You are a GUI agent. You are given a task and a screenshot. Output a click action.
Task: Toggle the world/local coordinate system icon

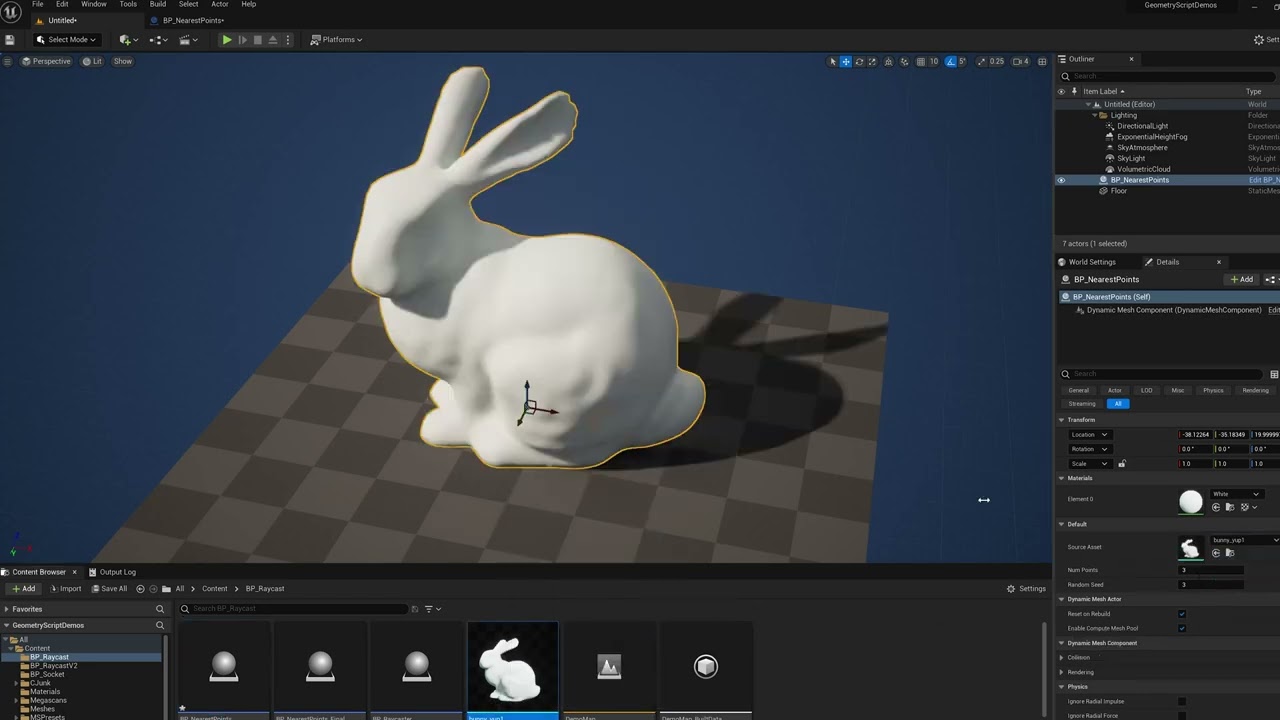coord(888,61)
